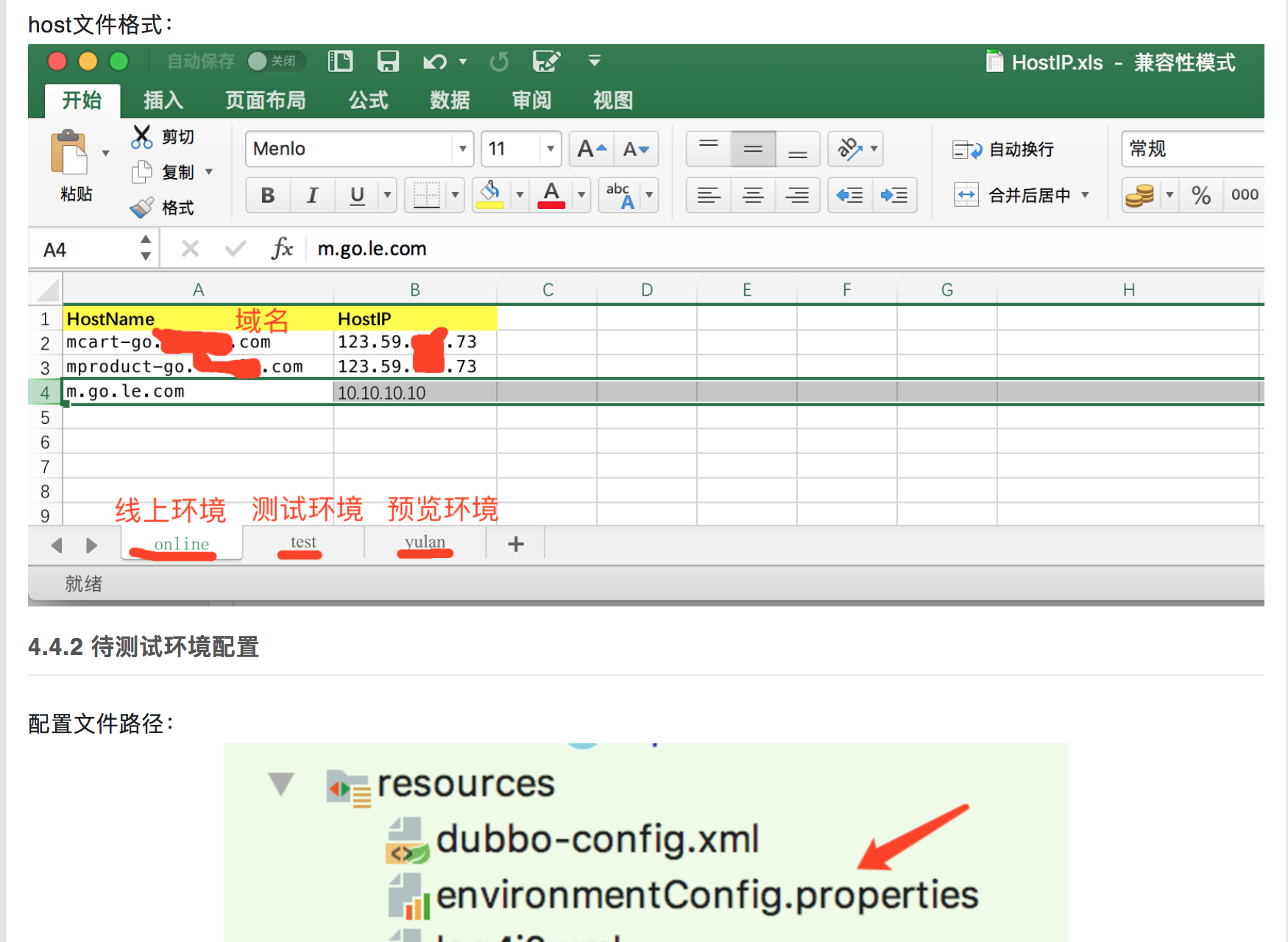1288x942 pixels.
Task: Toggle Italic formatting
Action: (312, 195)
